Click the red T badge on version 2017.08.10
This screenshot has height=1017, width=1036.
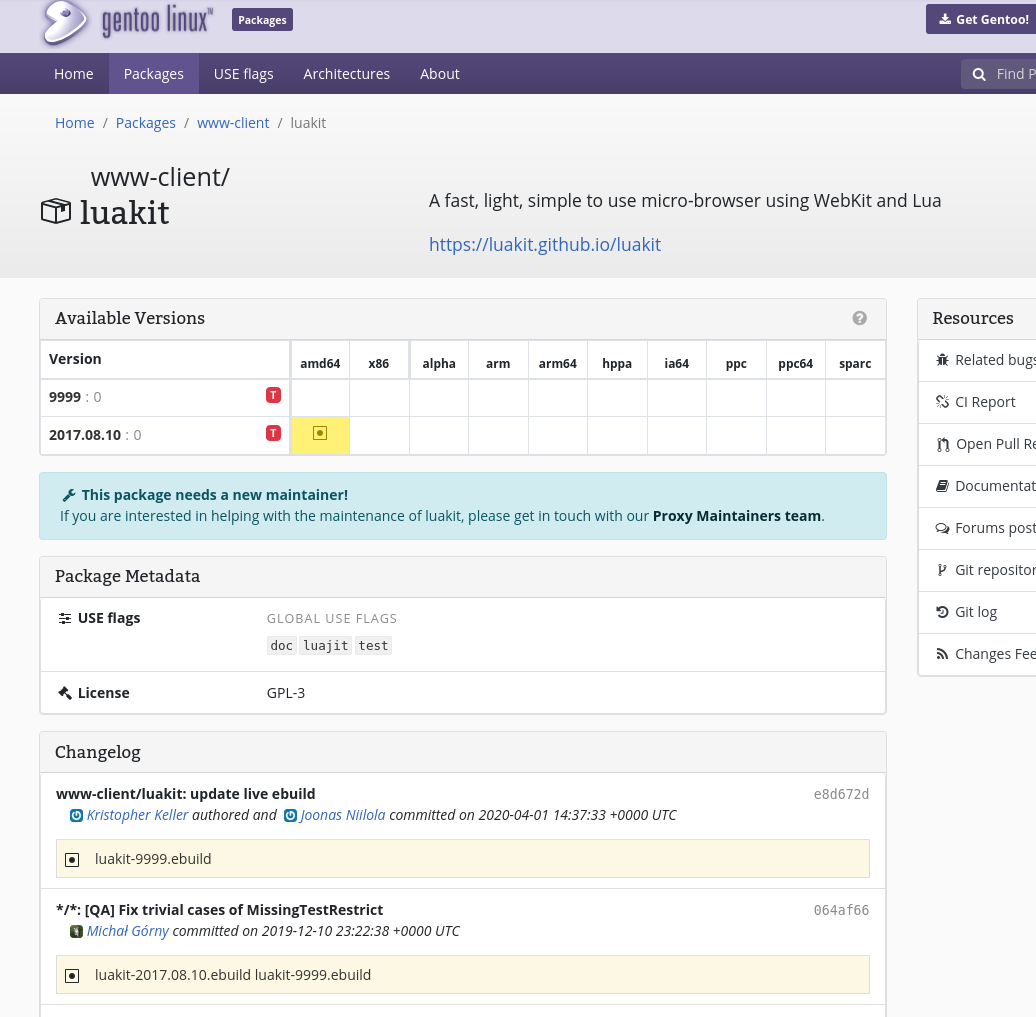pos(274,433)
